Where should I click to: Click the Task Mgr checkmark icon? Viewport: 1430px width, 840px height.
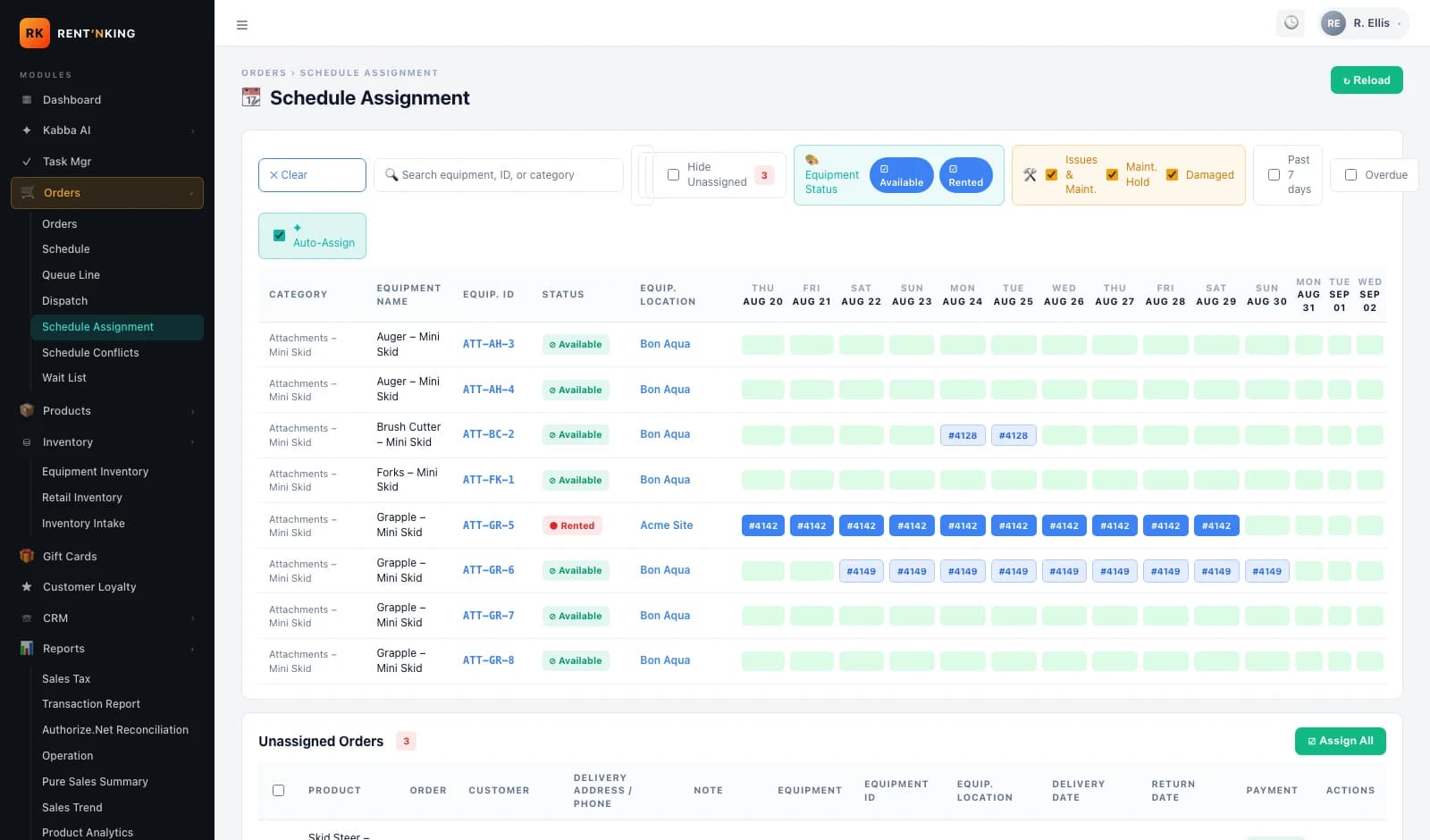(x=27, y=162)
